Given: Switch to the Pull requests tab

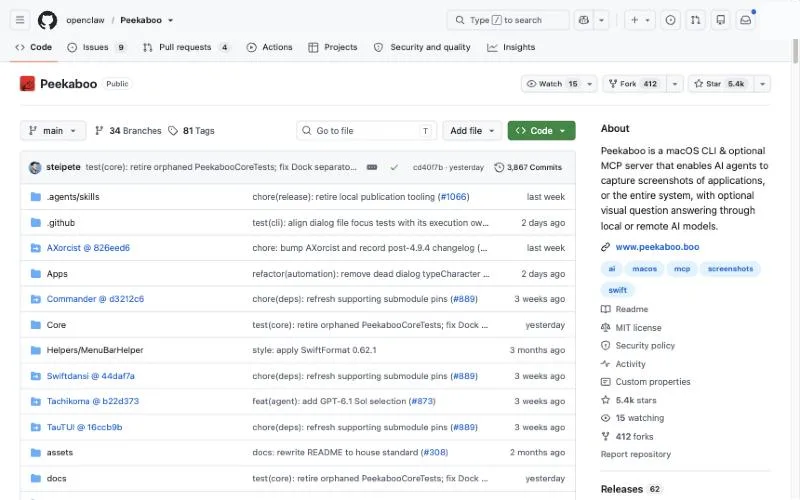Looking at the screenshot, I should coord(186,47).
